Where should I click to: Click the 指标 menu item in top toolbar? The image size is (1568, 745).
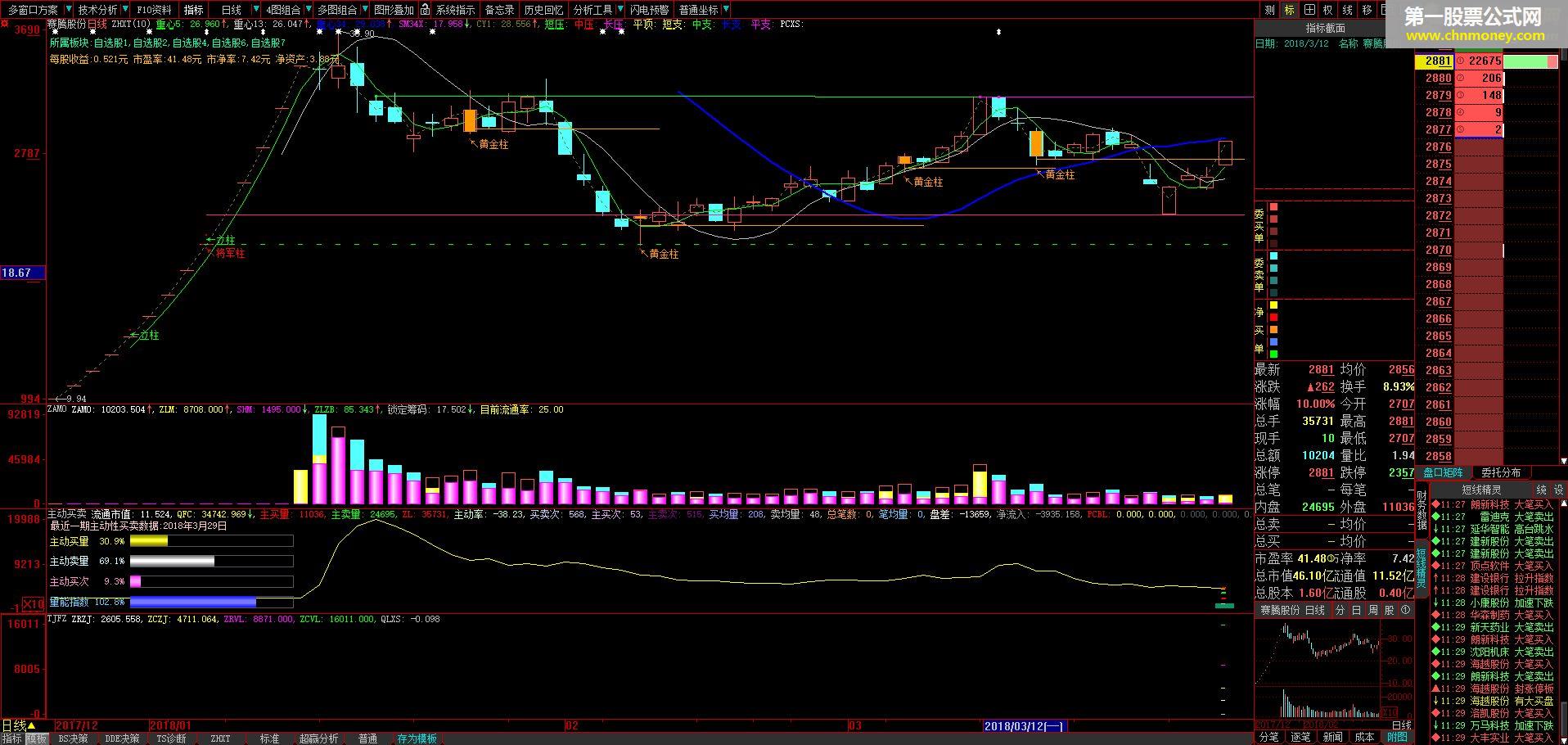point(193,10)
